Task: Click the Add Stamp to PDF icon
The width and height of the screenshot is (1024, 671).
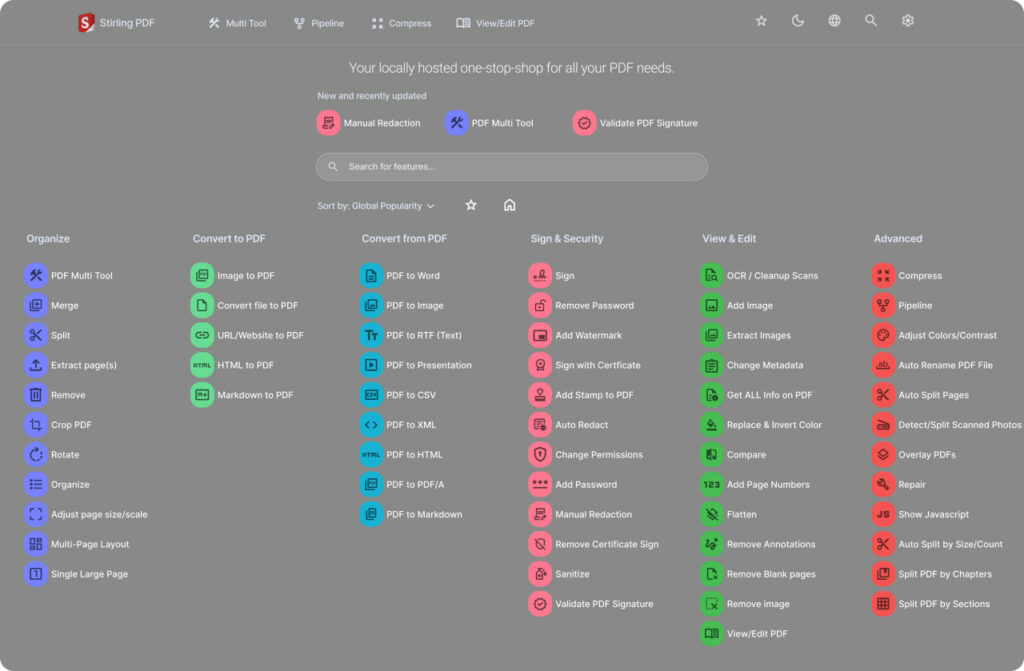Action: click(x=540, y=395)
